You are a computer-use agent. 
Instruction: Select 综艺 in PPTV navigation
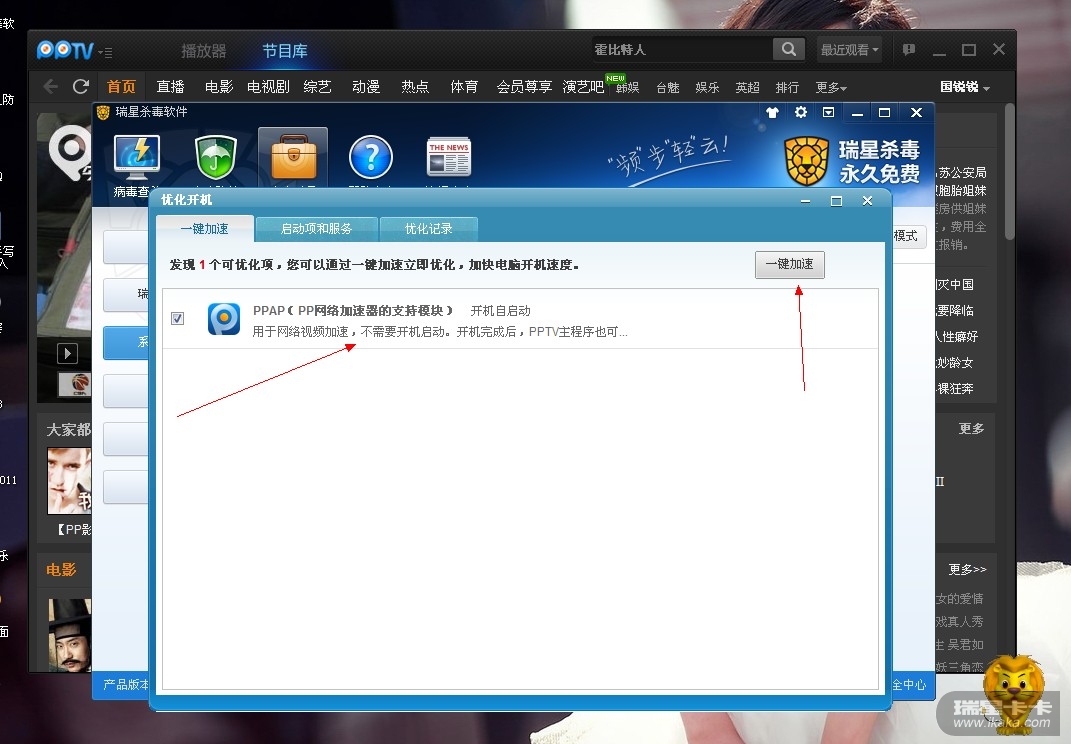click(x=317, y=87)
